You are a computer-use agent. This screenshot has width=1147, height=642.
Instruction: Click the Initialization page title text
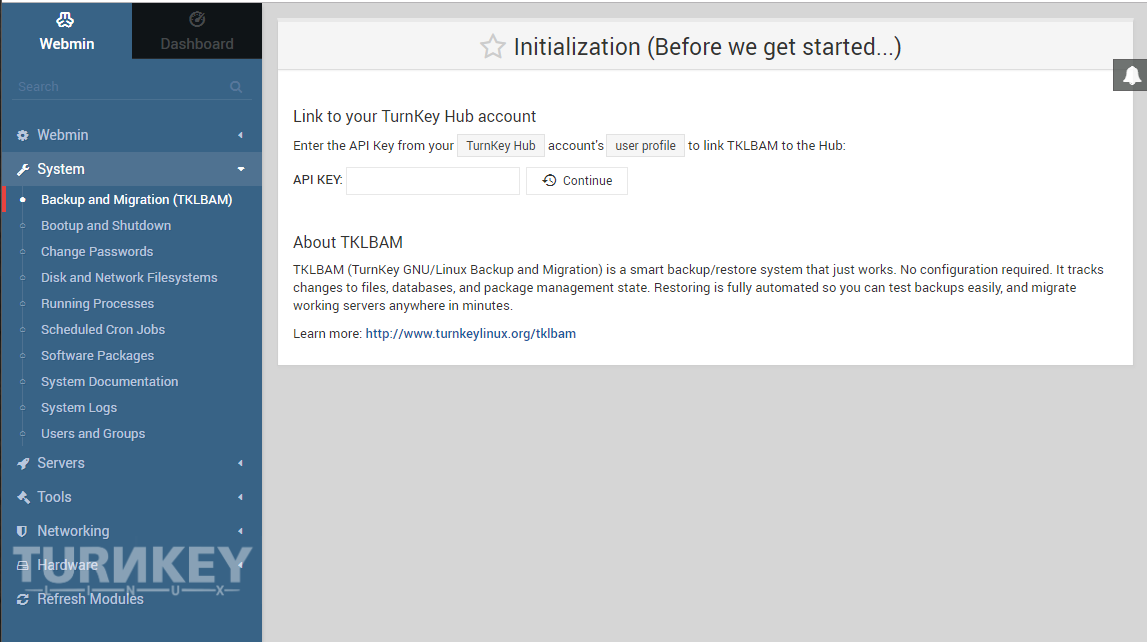pos(707,47)
